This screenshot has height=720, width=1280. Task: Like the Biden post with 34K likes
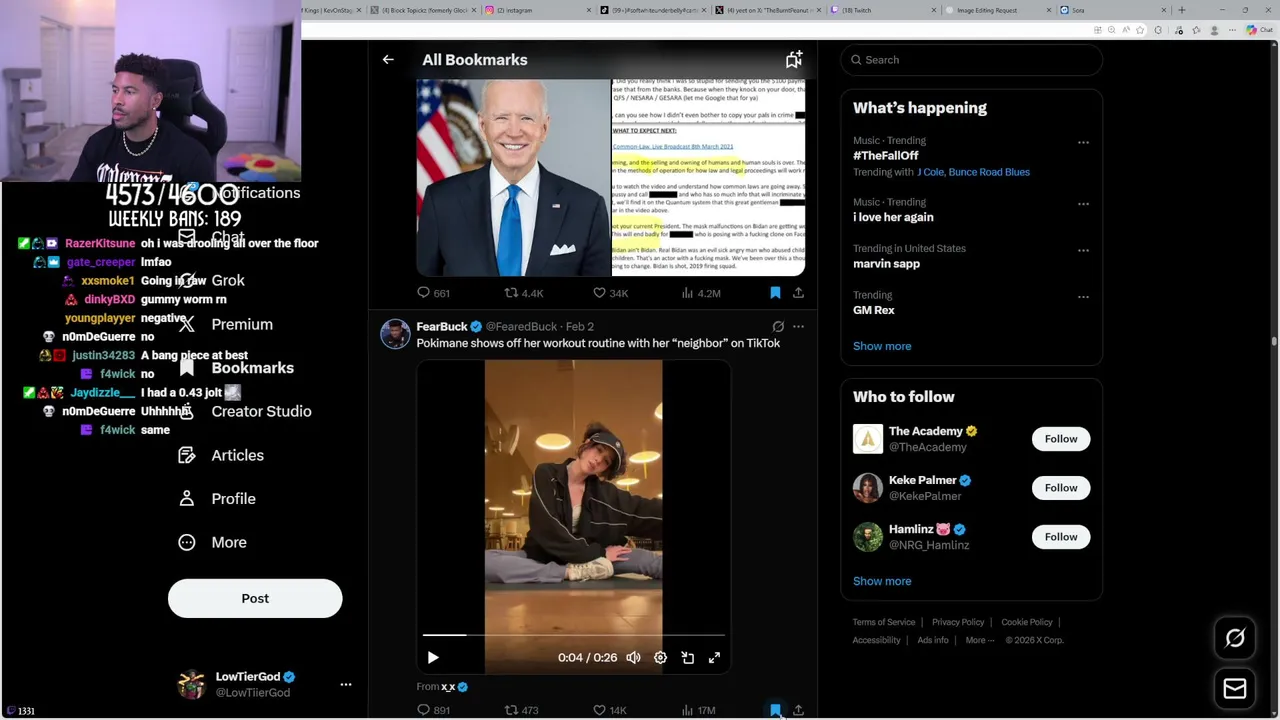click(610, 293)
